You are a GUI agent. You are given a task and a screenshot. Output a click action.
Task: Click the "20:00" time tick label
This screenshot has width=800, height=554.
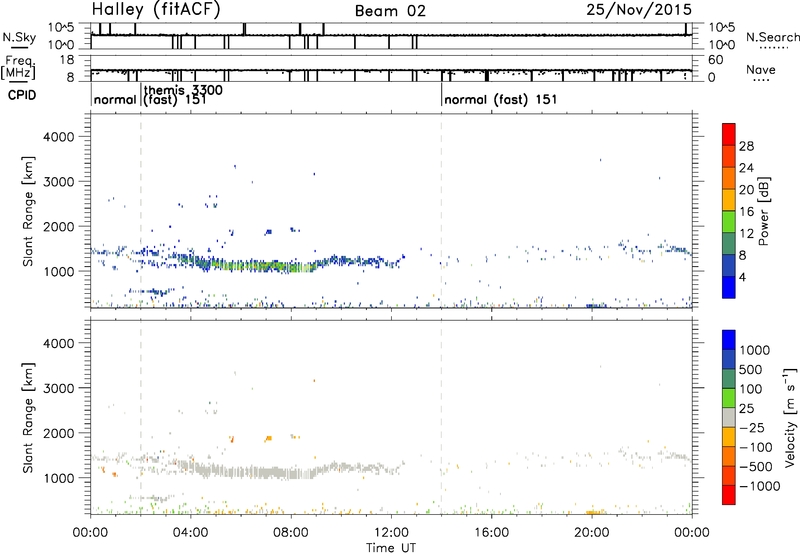click(591, 533)
